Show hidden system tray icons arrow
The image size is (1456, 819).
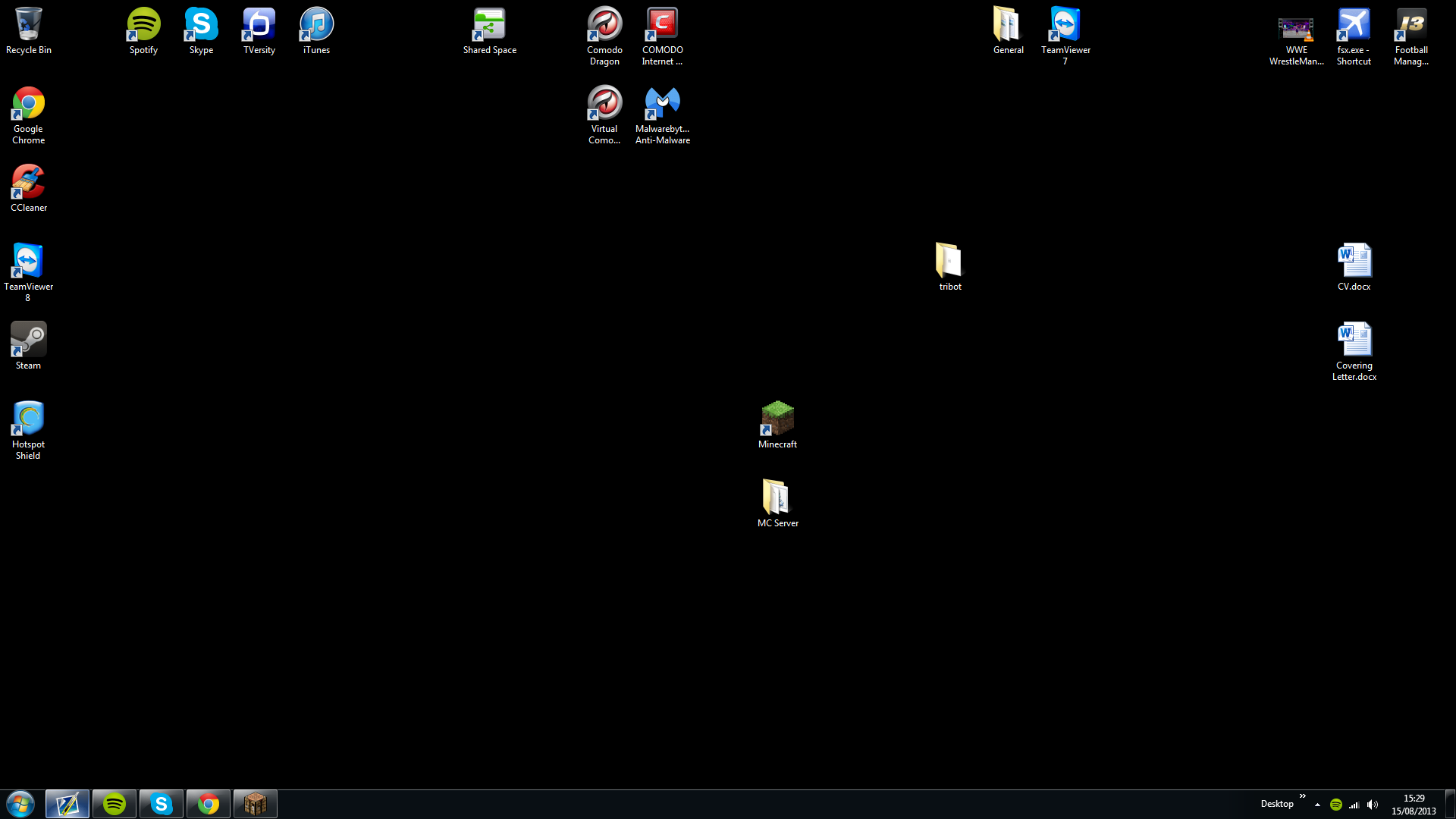[1317, 805]
